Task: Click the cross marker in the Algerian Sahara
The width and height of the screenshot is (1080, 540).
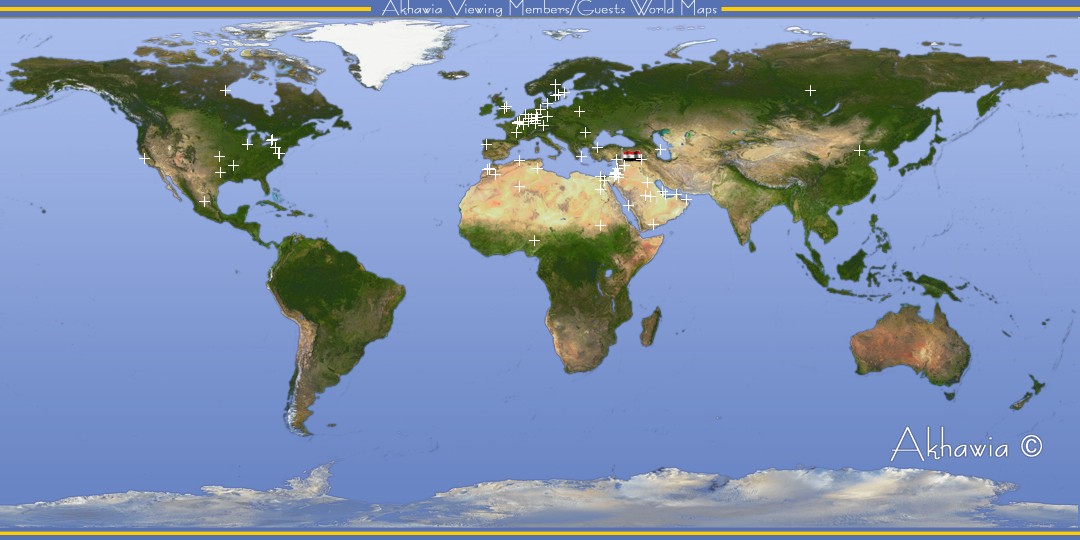Action: coord(519,186)
